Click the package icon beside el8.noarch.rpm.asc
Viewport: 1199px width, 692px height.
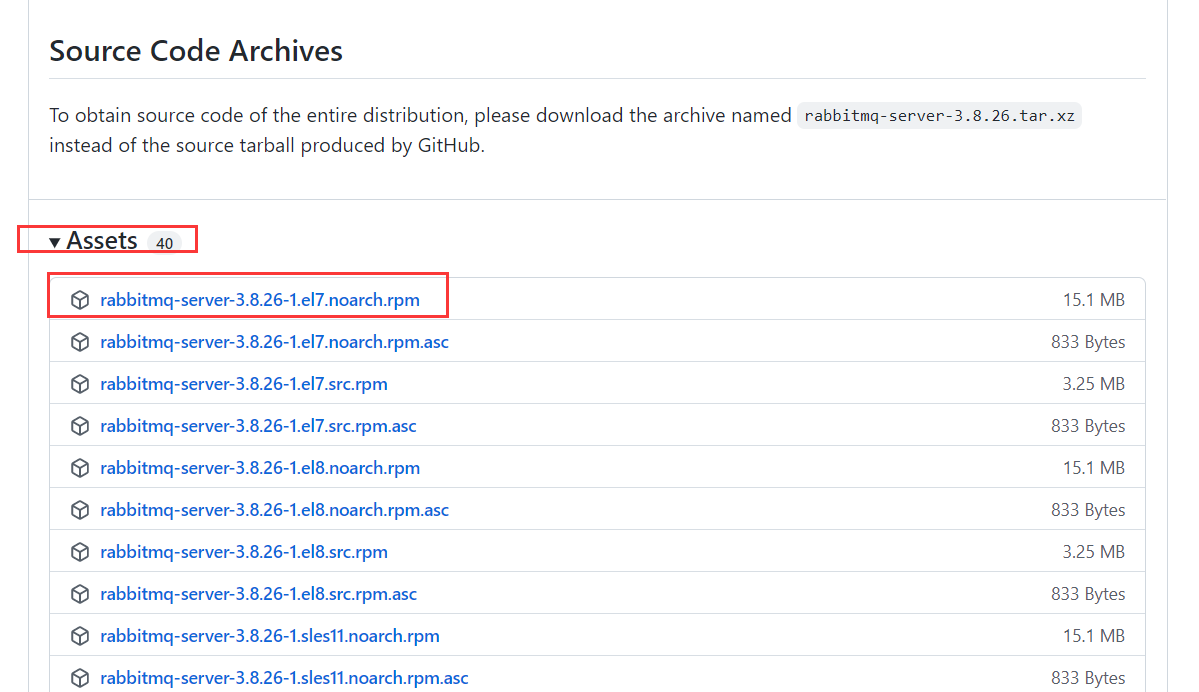(80, 509)
